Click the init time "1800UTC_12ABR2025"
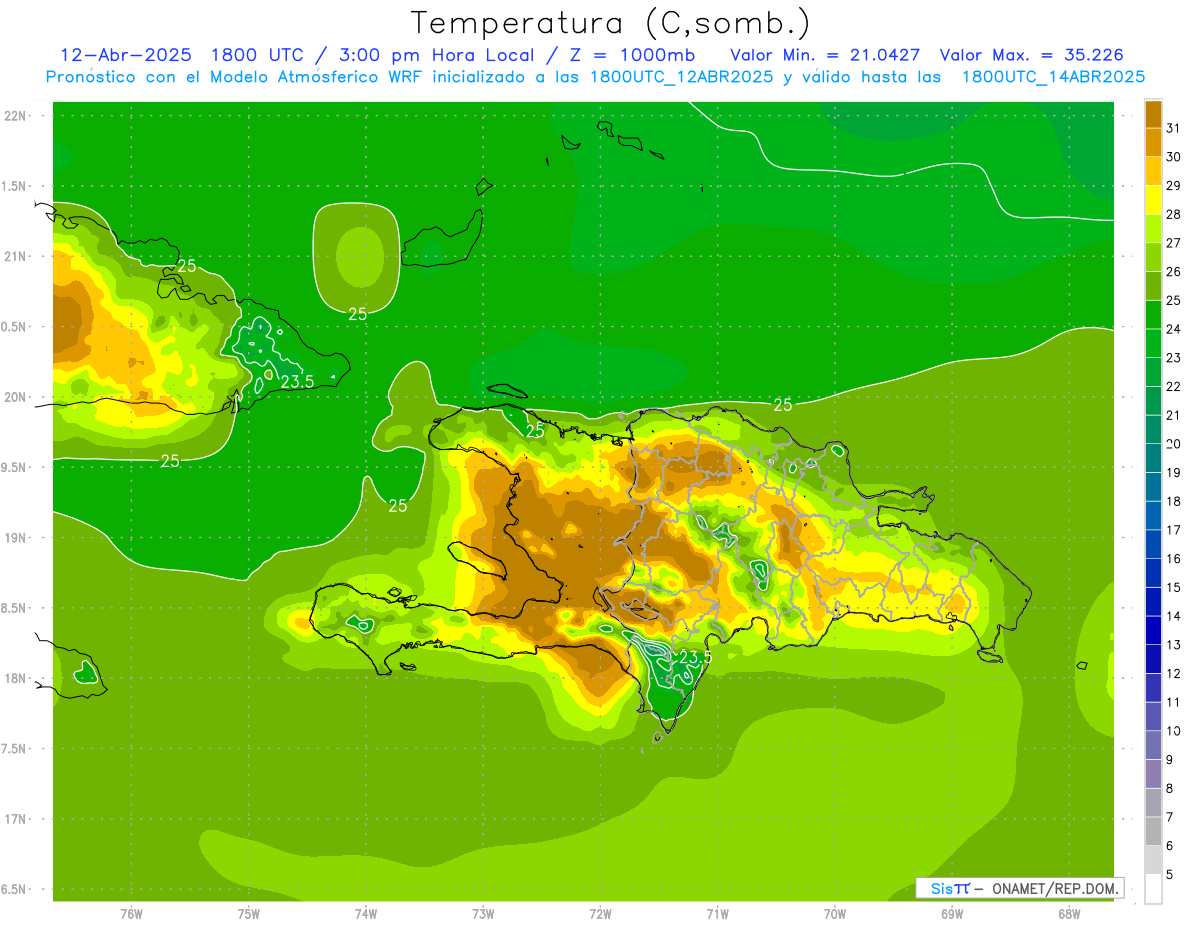Image resolution: width=1200 pixels, height=927 pixels. pos(682,77)
